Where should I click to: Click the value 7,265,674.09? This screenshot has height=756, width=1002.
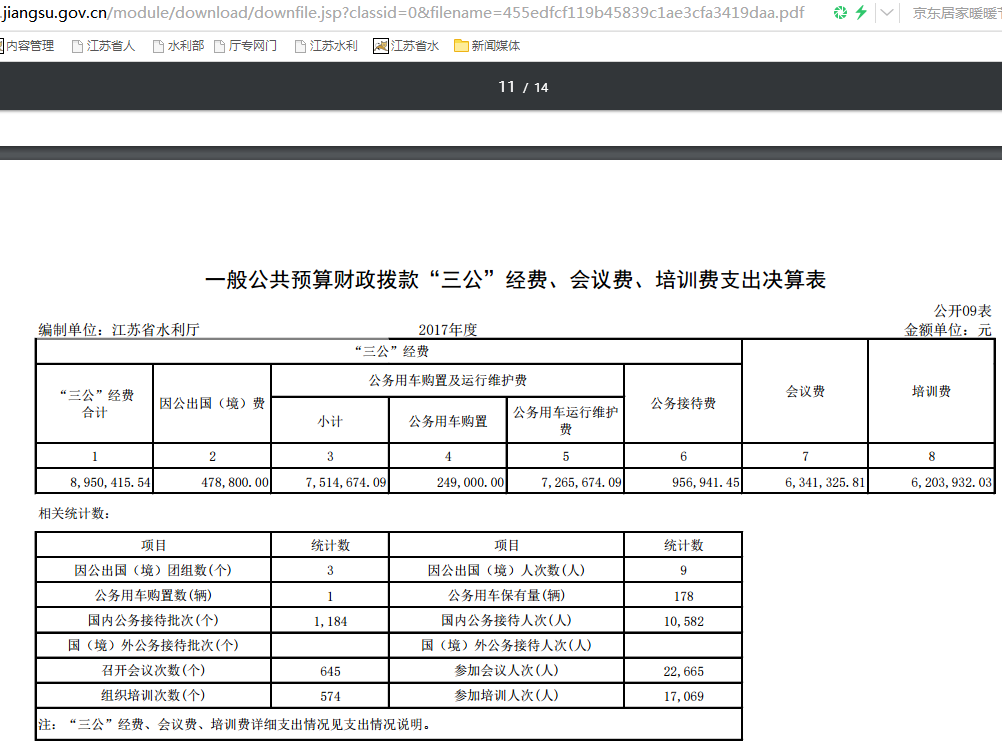(582, 482)
